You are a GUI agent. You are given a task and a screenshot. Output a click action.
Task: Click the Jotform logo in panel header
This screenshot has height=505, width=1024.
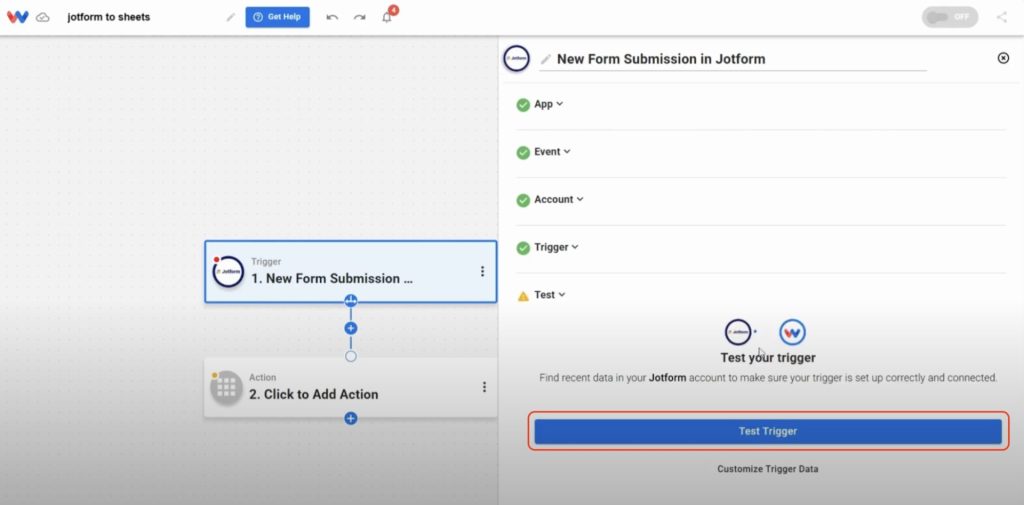tap(517, 58)
